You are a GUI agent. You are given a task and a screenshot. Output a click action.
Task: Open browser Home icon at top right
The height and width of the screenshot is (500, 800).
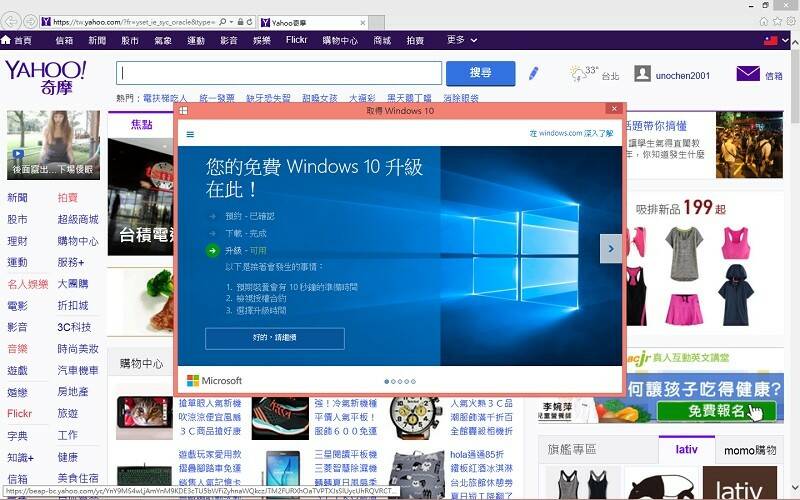[x=764, y=21]
